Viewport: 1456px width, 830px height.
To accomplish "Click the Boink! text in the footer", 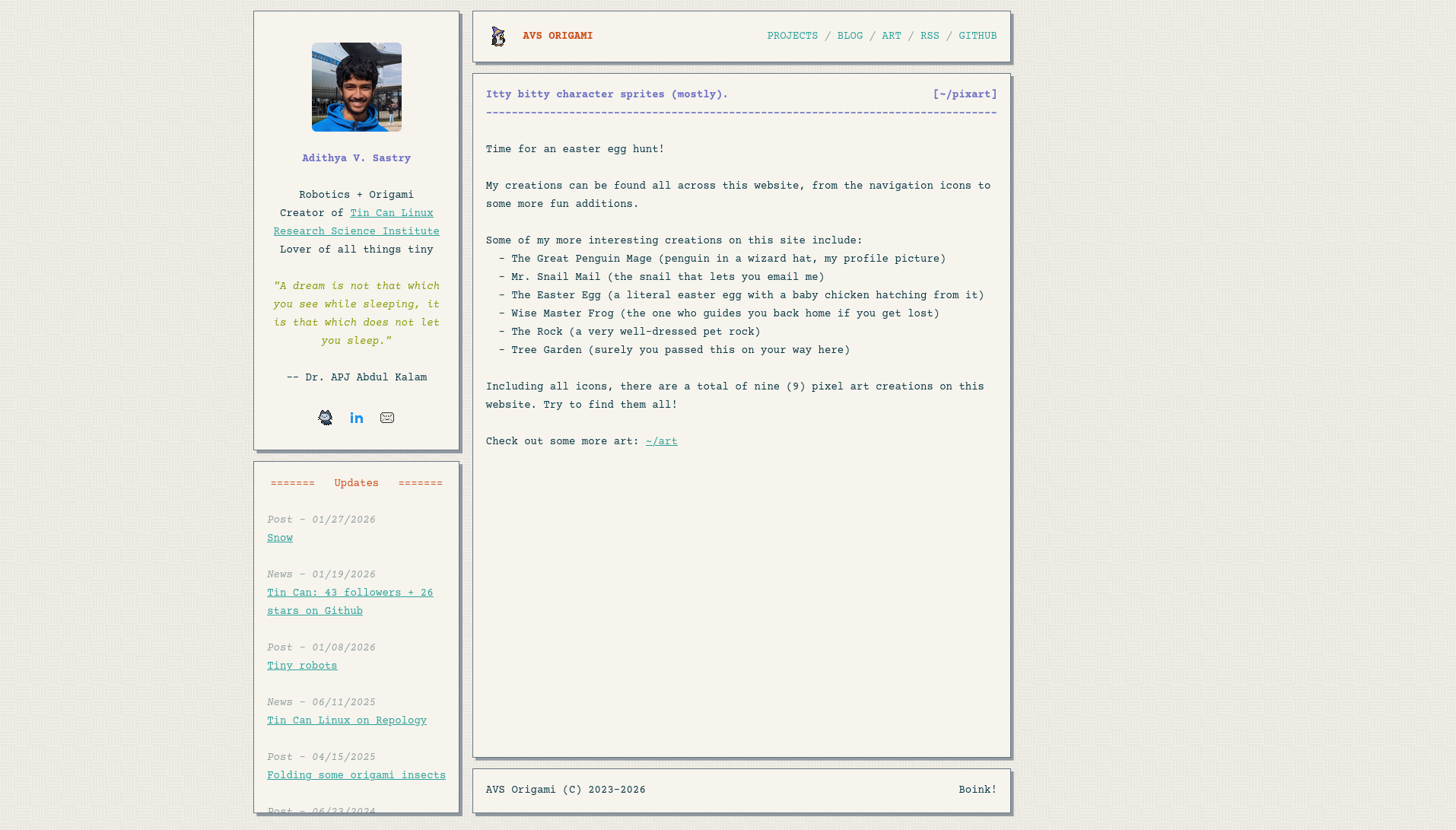I will tap(978, 790).
